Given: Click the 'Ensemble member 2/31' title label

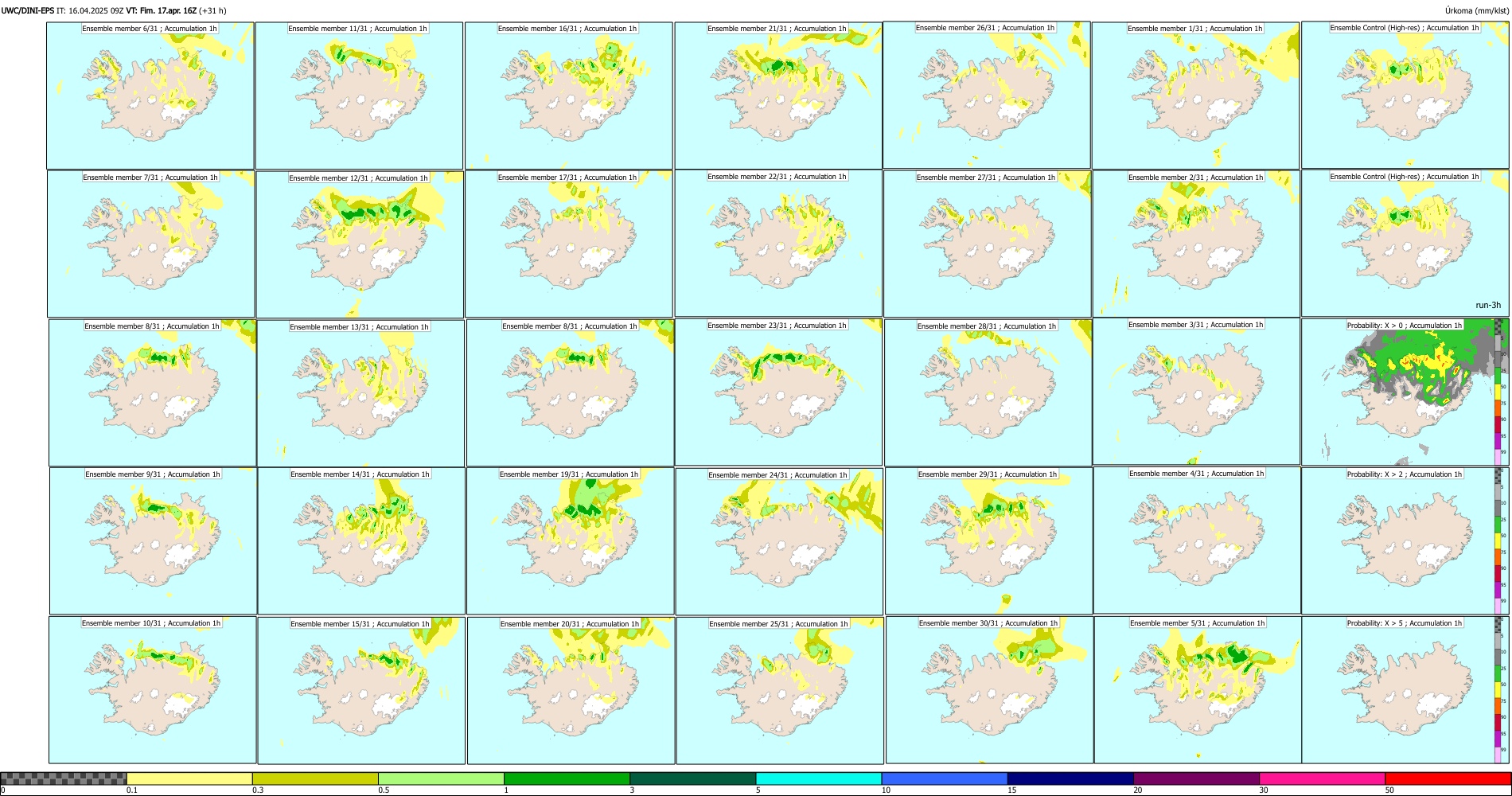Looking at the screenshot, I should 1195,178.
